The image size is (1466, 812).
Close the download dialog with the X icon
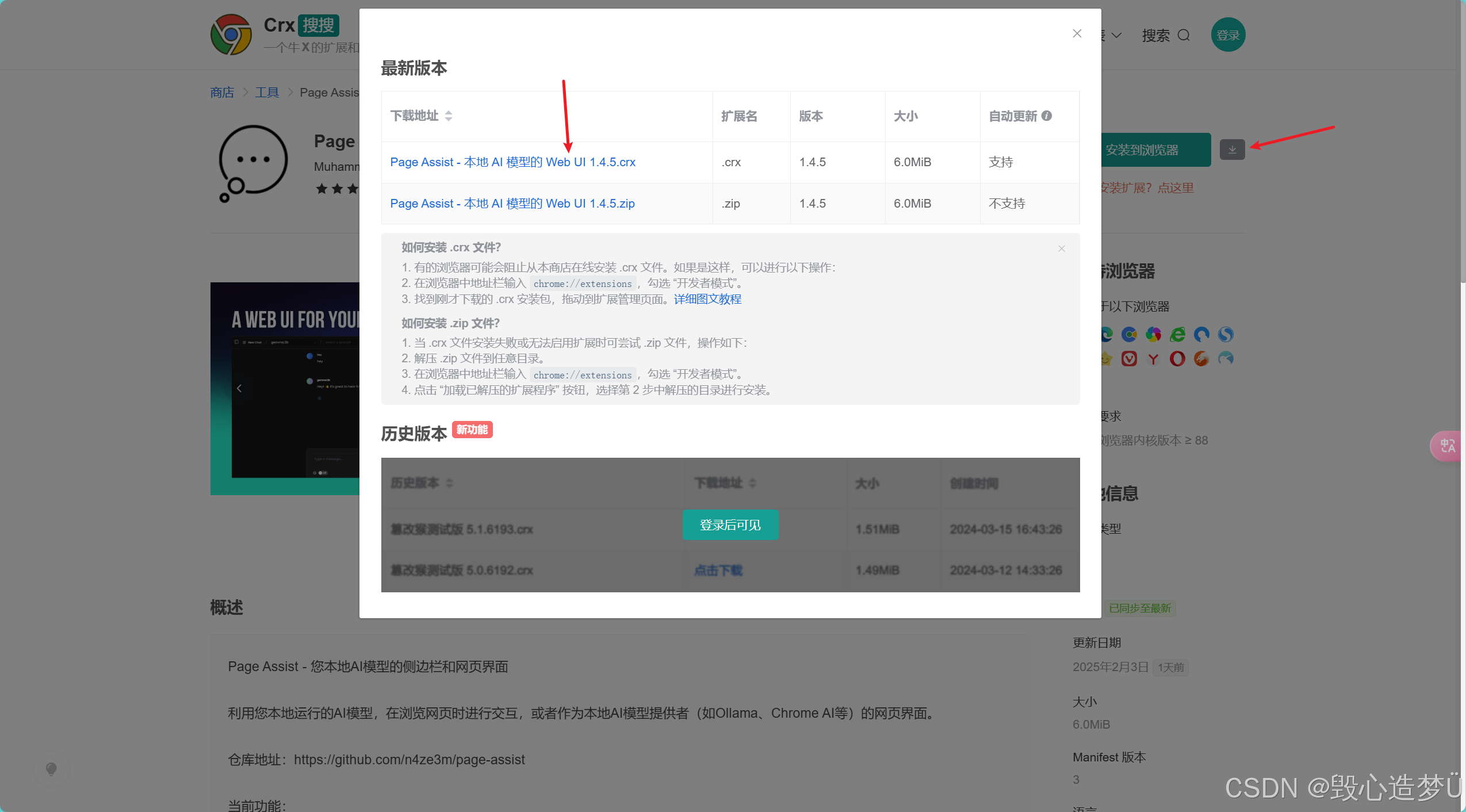[x=1077, y=34]
